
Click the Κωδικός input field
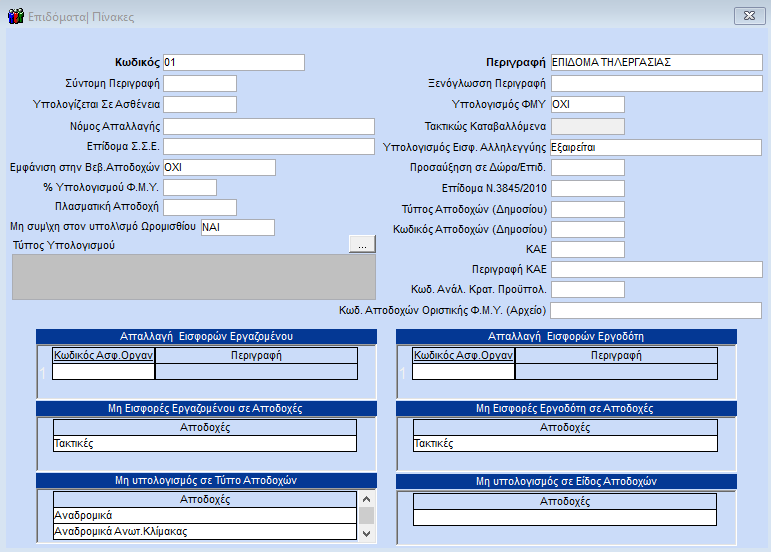(x=233, y=63)
